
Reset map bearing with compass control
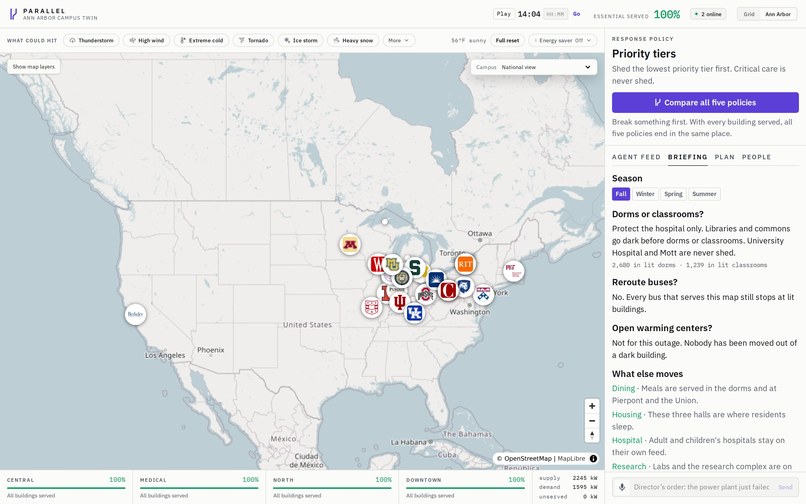pyautogui.click(x=592, y=436)
